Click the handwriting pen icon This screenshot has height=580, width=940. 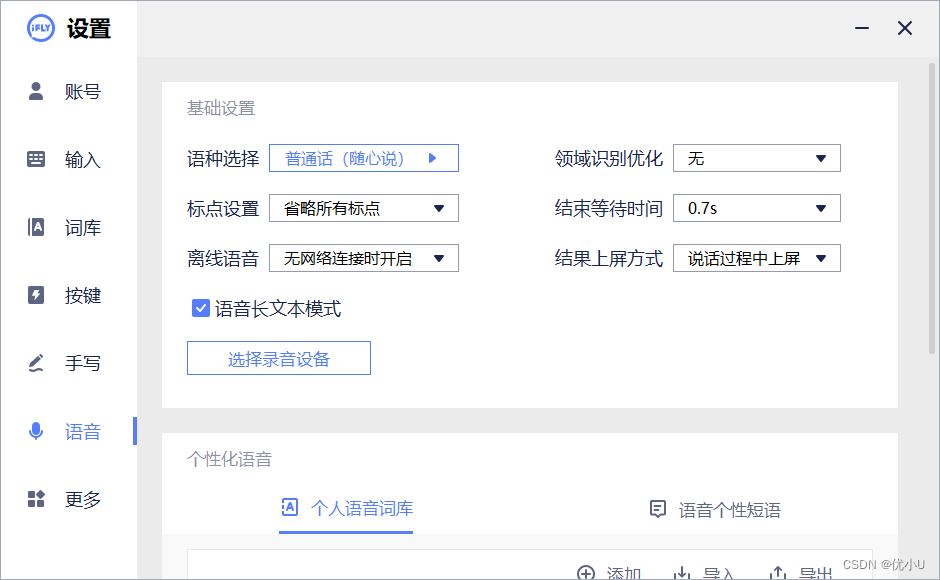coord(36,363)
